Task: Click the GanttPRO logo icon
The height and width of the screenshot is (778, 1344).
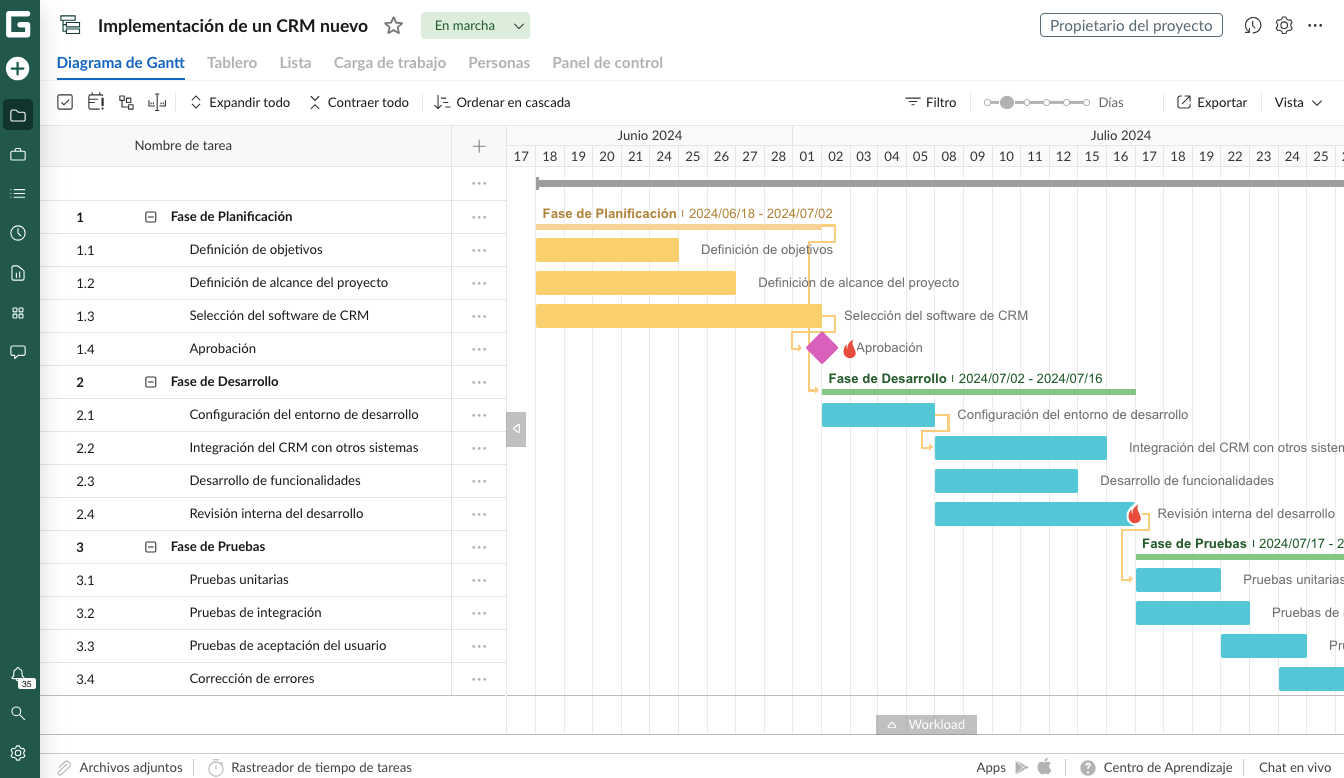Action: point(18,25)
